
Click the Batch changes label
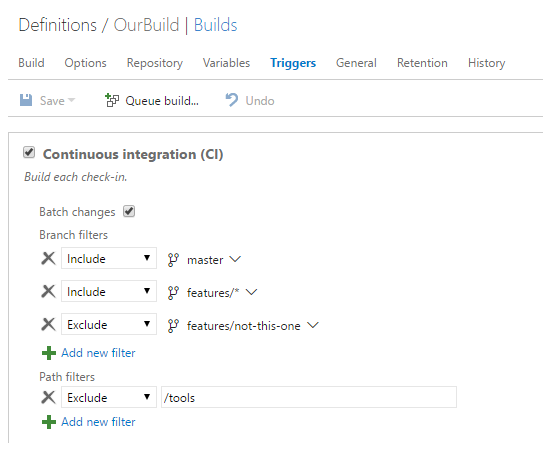click(x=77, y=212)
